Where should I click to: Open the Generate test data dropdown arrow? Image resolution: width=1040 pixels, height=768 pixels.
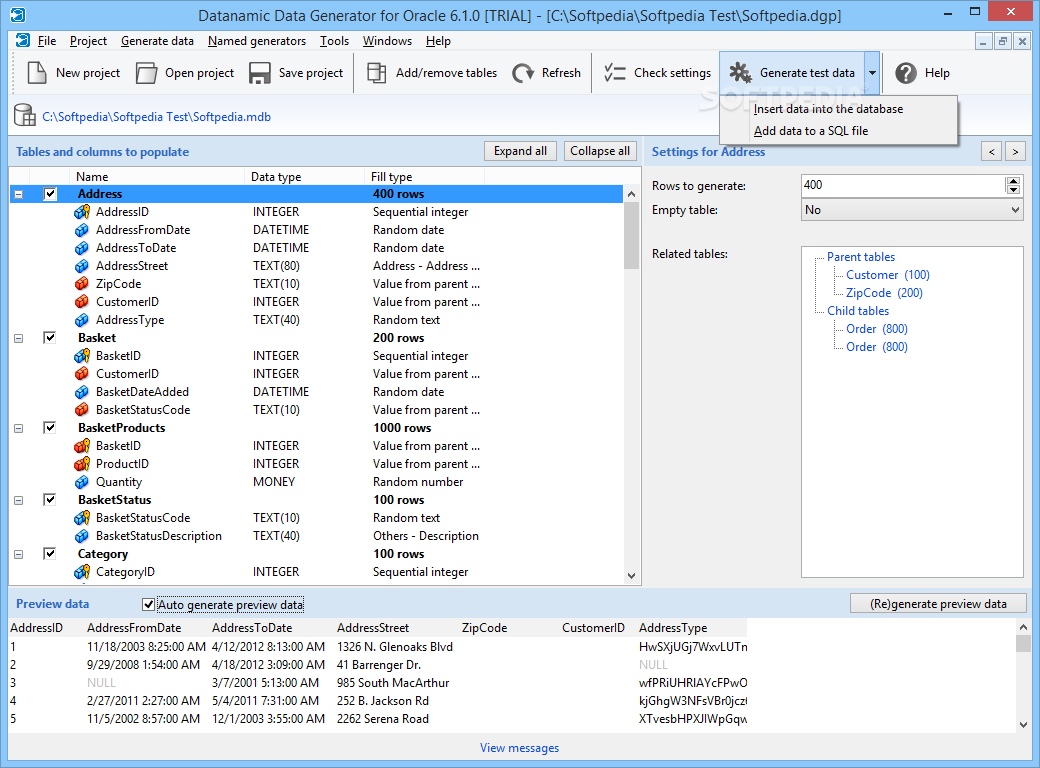pyautogui.click(x=872, y=72)
